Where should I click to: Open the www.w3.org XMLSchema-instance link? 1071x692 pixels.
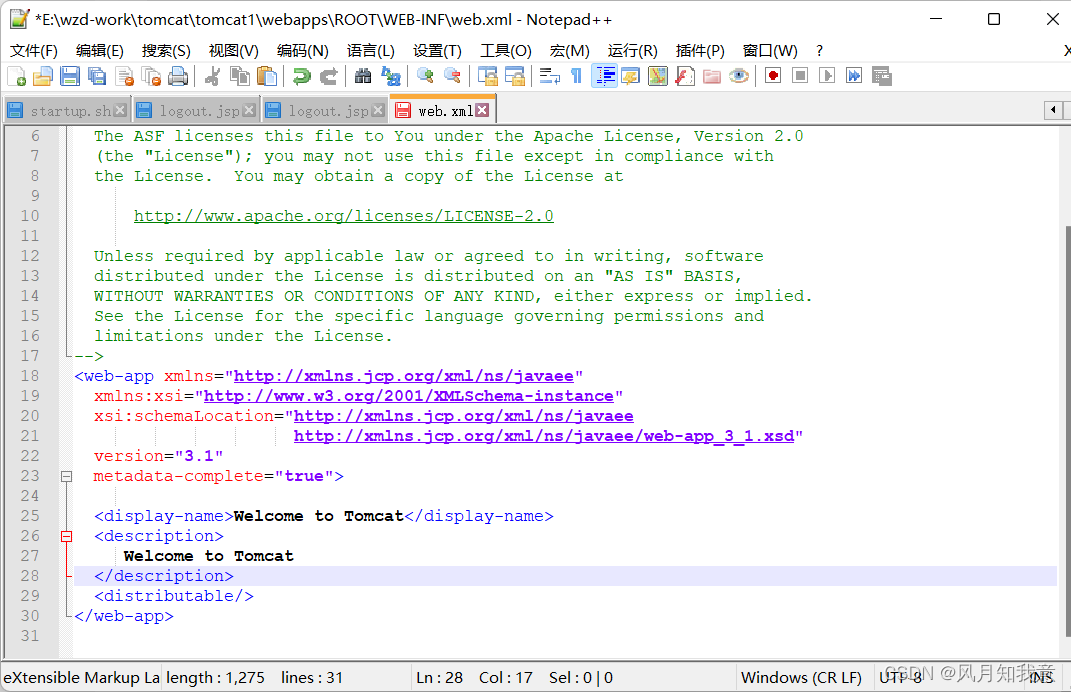click(x=408, y=396)
